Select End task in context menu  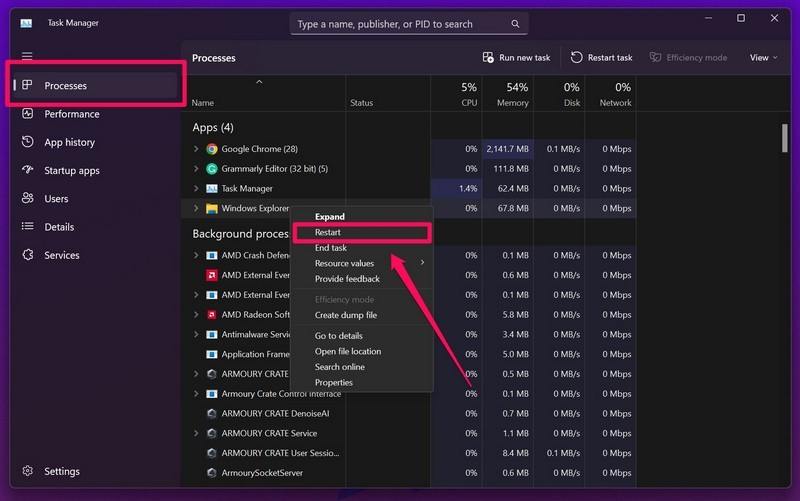pyautogui.click(x=331, y=248)
